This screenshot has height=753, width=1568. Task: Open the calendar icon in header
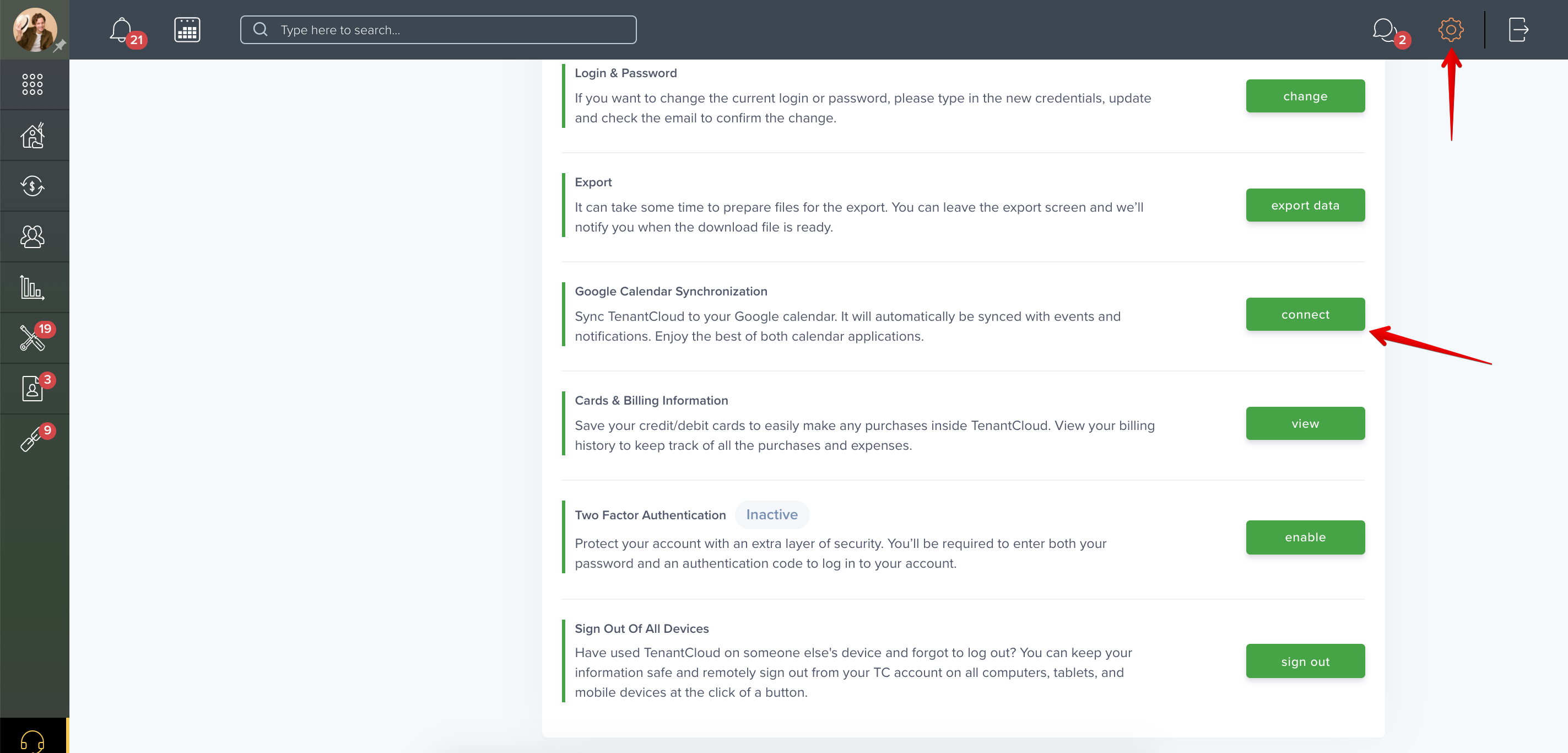pos(187,30)
